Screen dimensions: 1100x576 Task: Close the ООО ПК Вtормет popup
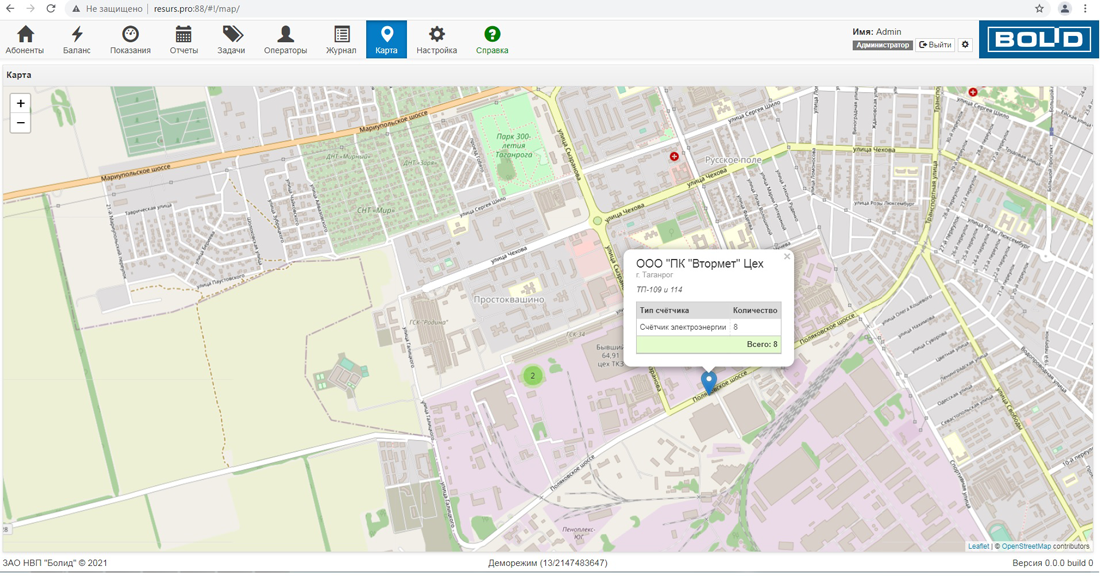click(x=787, y=257)
